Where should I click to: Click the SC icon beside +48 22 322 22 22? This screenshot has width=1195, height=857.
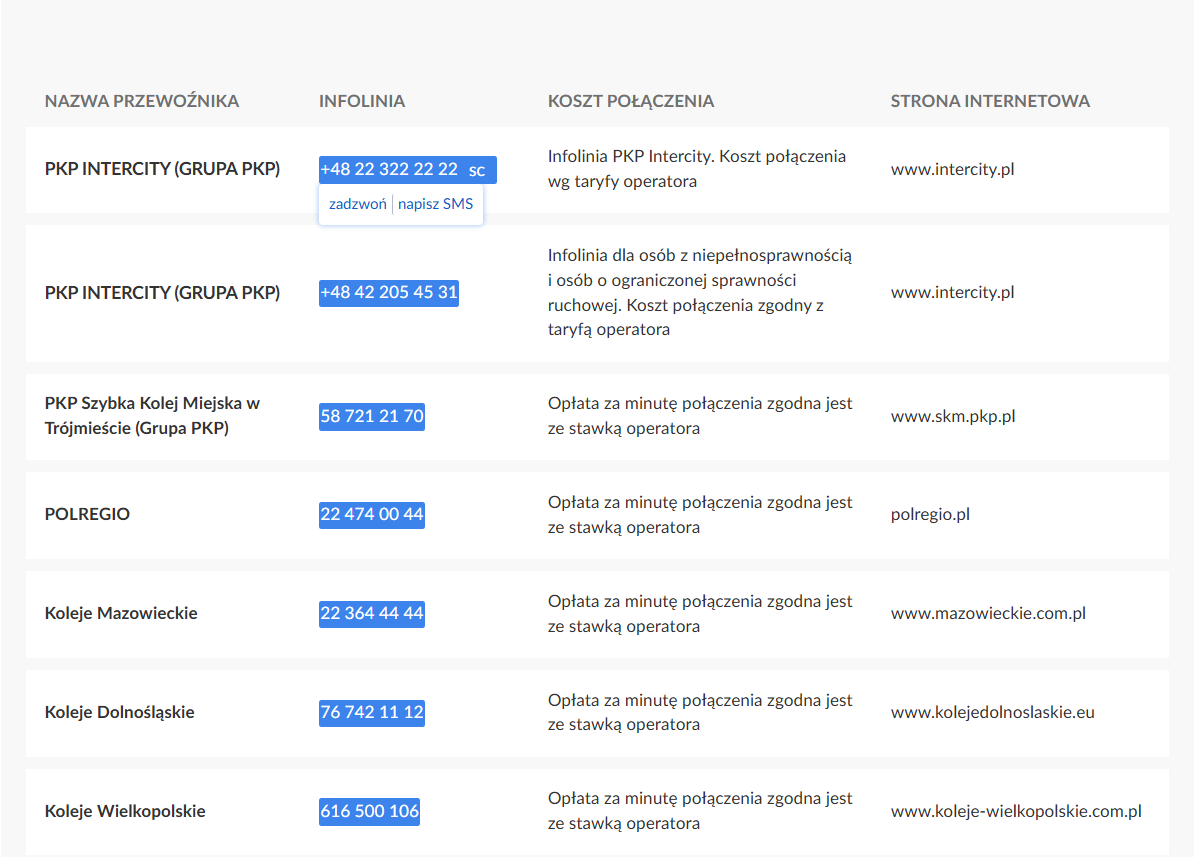(x=477, y=170)
